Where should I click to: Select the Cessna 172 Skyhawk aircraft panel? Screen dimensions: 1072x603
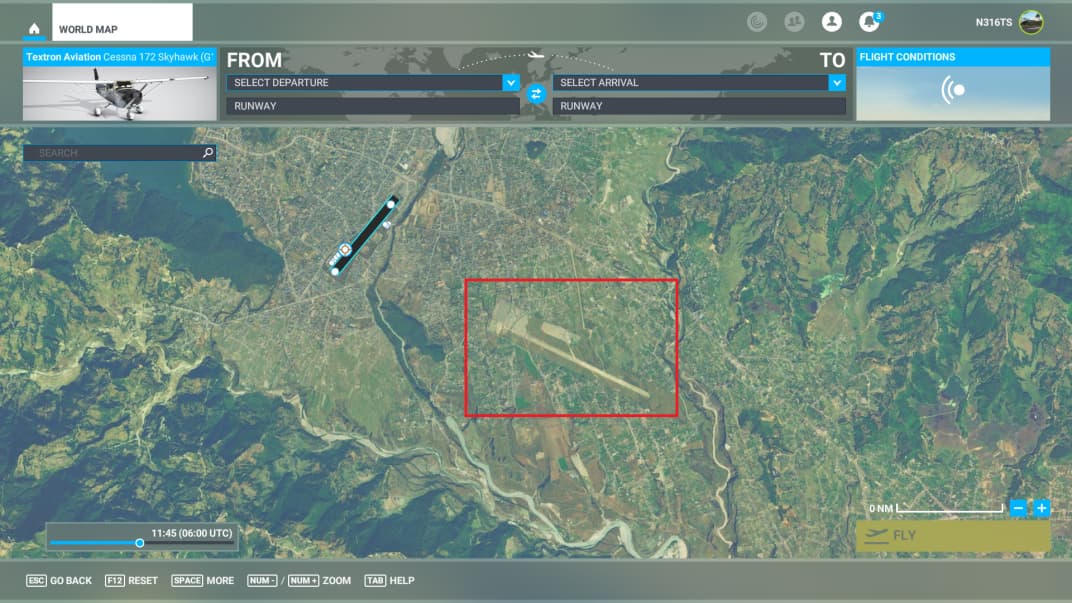click(x=120, y=85)
